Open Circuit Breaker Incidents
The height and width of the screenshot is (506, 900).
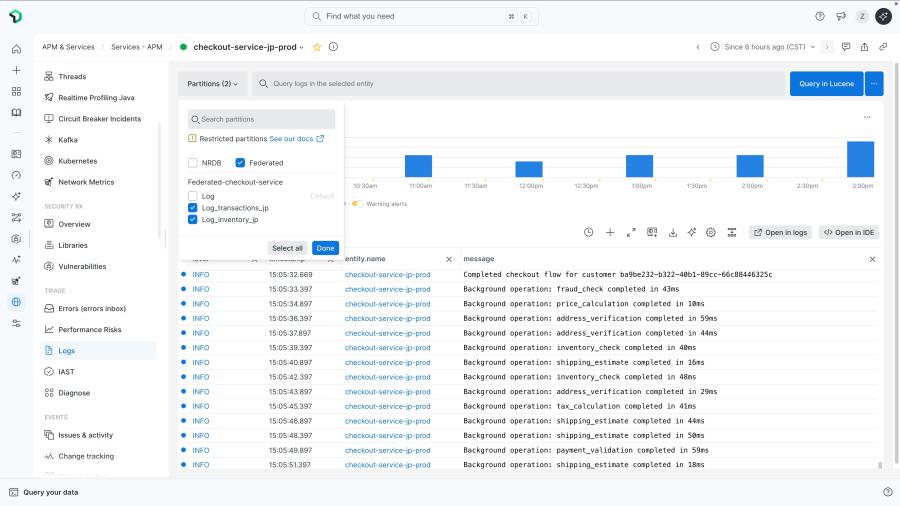99,119
